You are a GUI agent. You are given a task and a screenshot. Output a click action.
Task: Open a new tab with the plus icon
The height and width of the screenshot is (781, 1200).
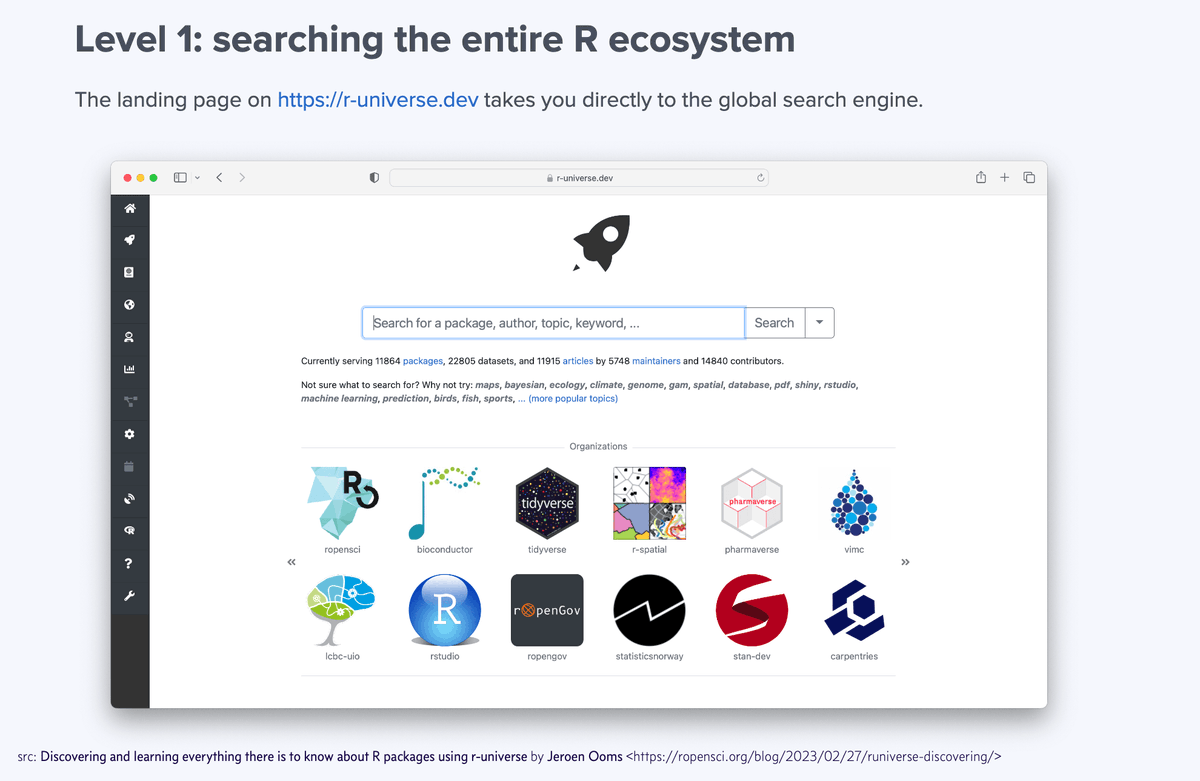[x=1005, y=177]
